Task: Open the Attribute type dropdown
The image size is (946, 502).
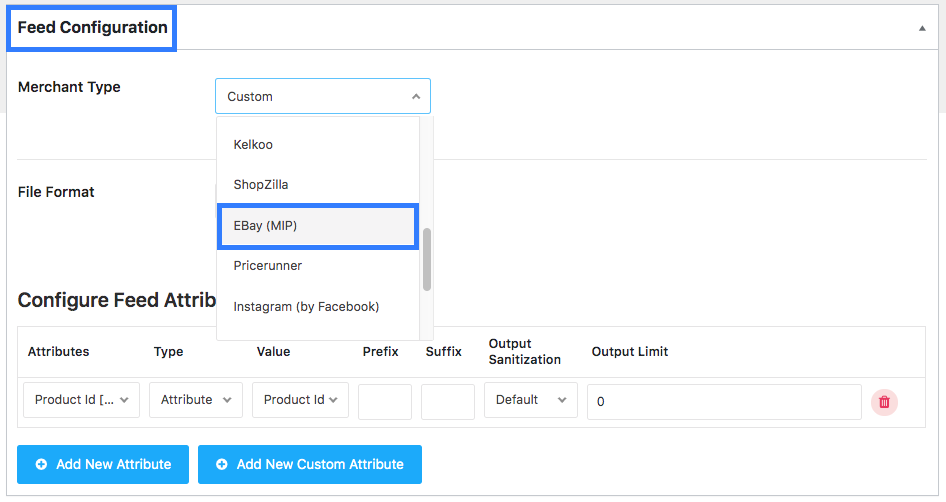Action: pos(196,399)
